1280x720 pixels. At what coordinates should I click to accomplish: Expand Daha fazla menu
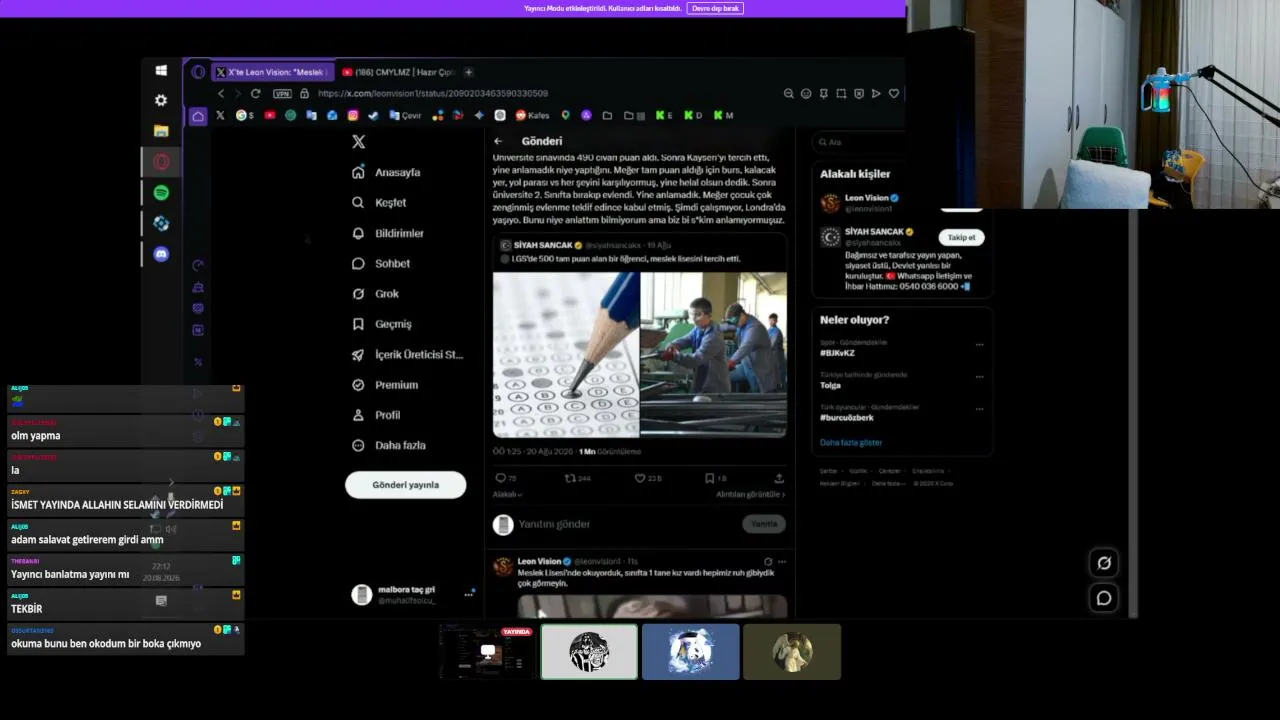(388, 445)
